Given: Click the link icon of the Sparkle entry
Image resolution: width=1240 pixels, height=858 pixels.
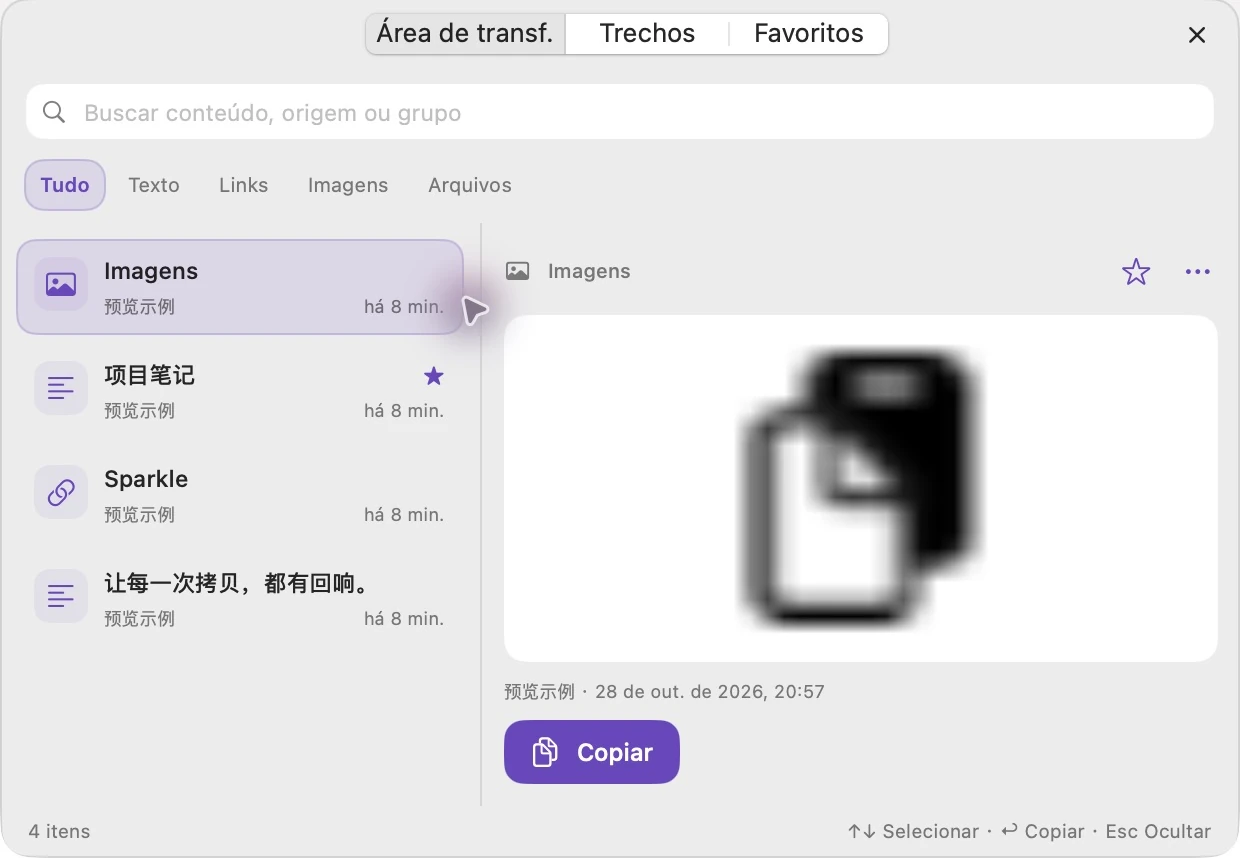Looking at the screenshot, I should click(61, 492).
